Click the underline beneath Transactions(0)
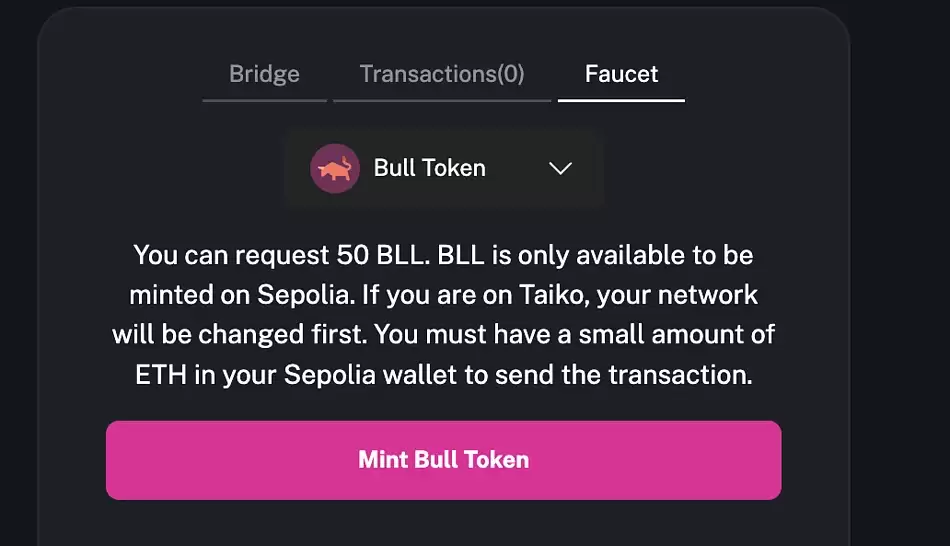 (442, 100)
